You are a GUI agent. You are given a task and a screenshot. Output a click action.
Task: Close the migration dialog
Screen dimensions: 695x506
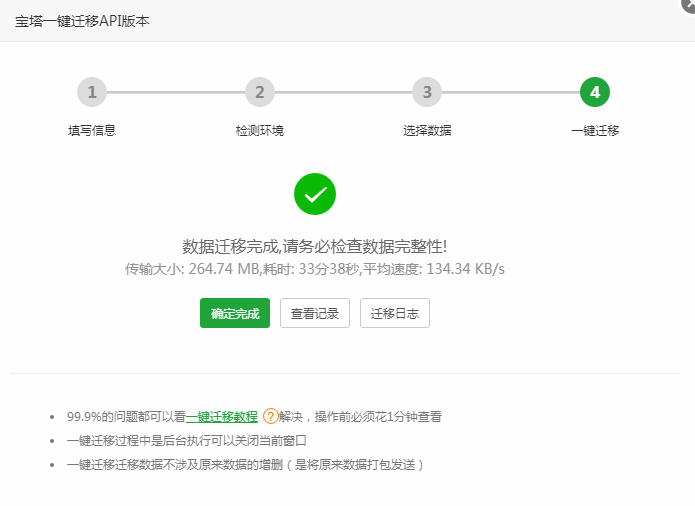click(688, 4)
